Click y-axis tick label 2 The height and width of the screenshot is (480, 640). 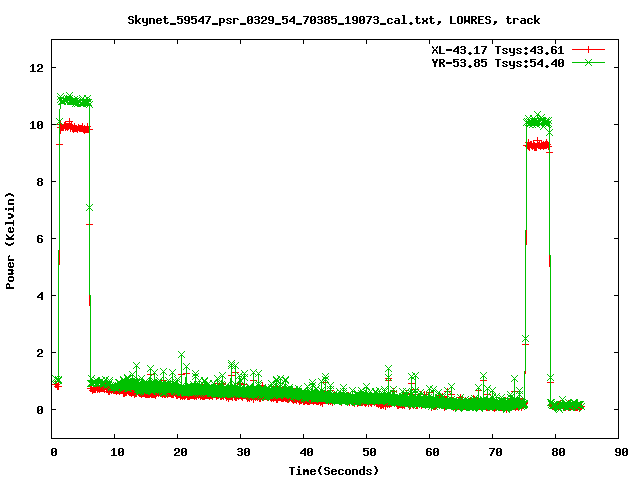pyautogui.click(x=40, y=353)
